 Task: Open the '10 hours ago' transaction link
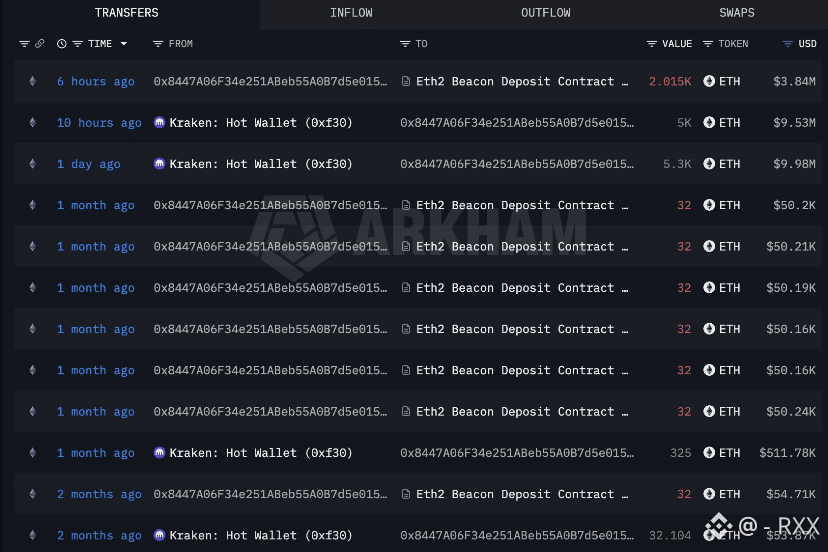point(99,123)
